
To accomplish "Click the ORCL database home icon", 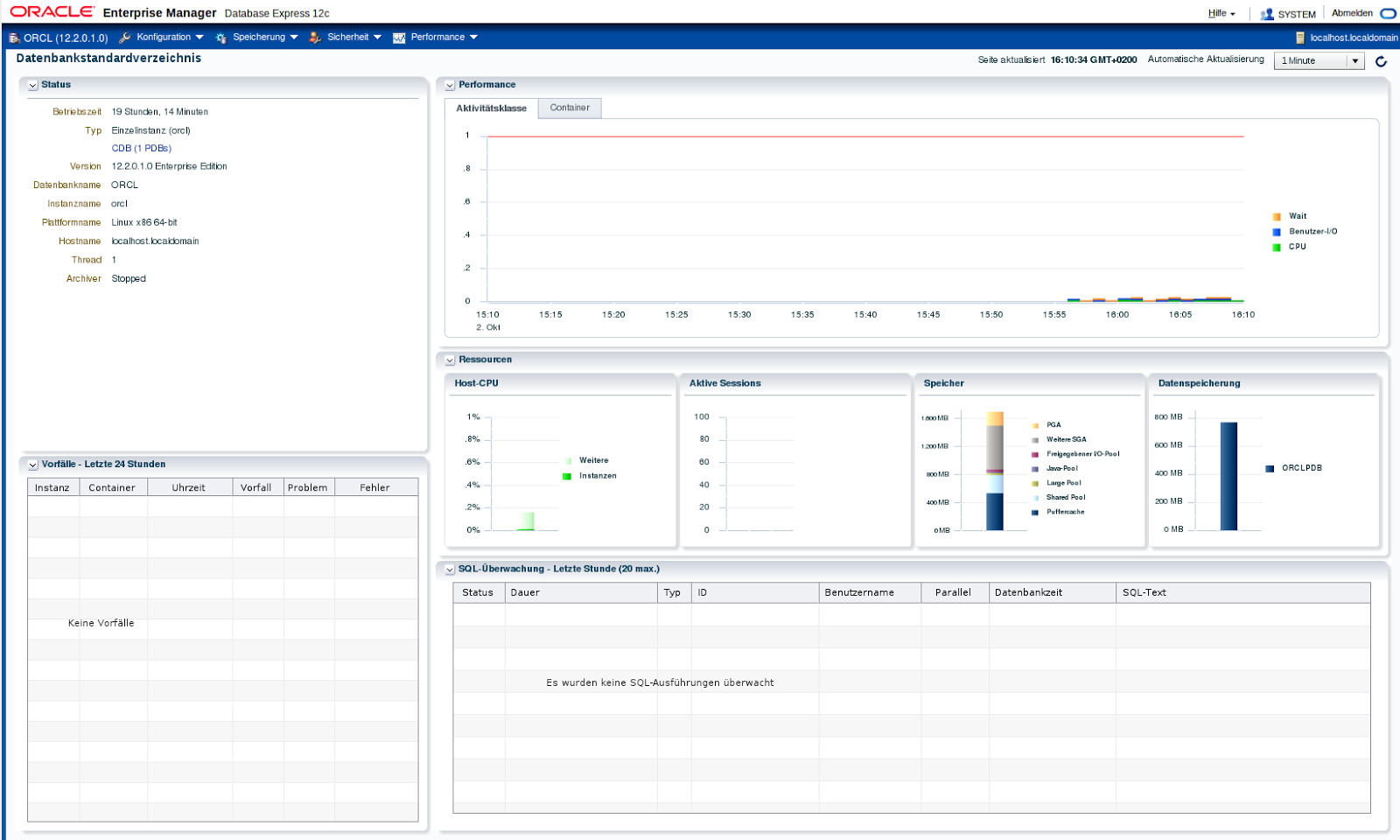I will pos(13,37).
